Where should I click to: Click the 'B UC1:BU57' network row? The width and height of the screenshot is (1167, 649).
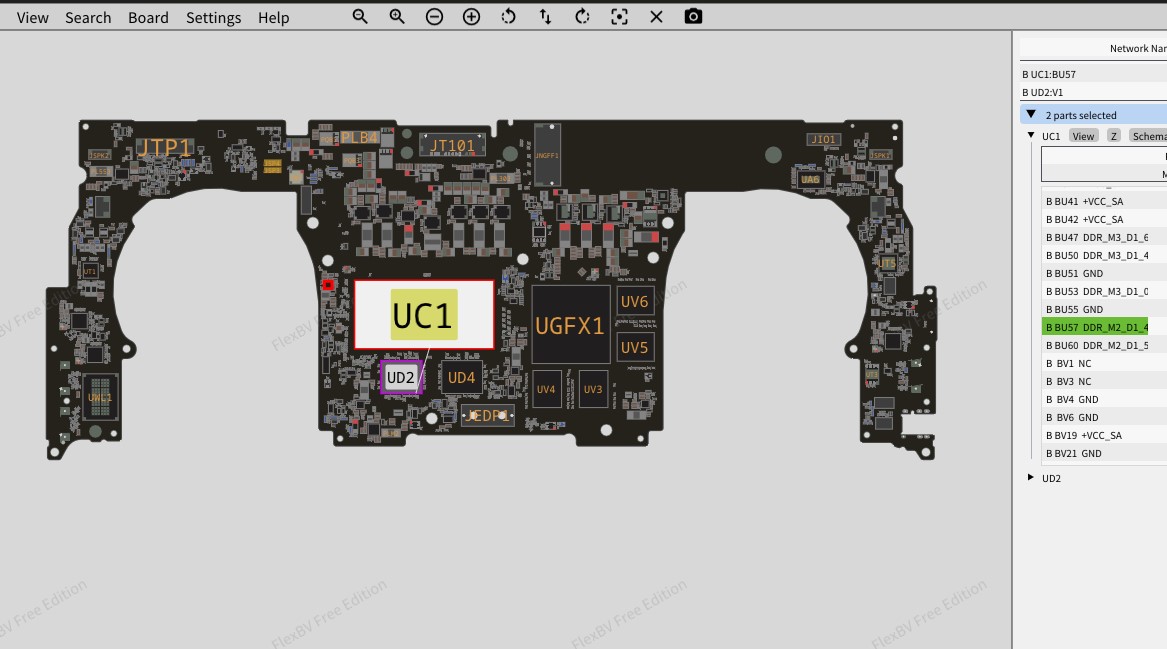1093,74
